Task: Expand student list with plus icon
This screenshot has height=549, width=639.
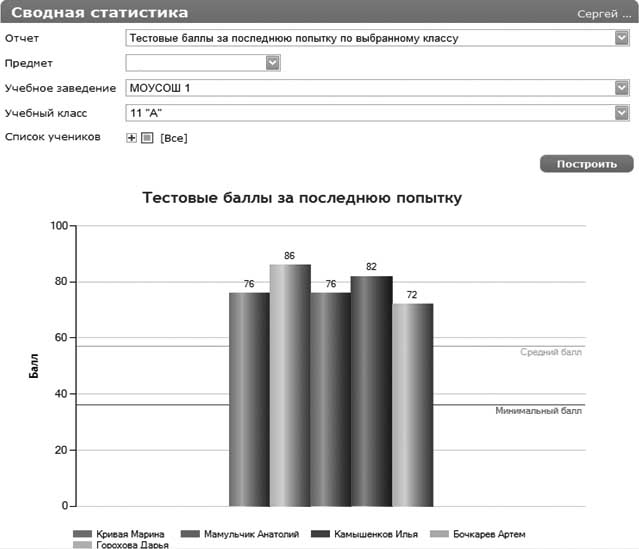Action: pos(131,138)
